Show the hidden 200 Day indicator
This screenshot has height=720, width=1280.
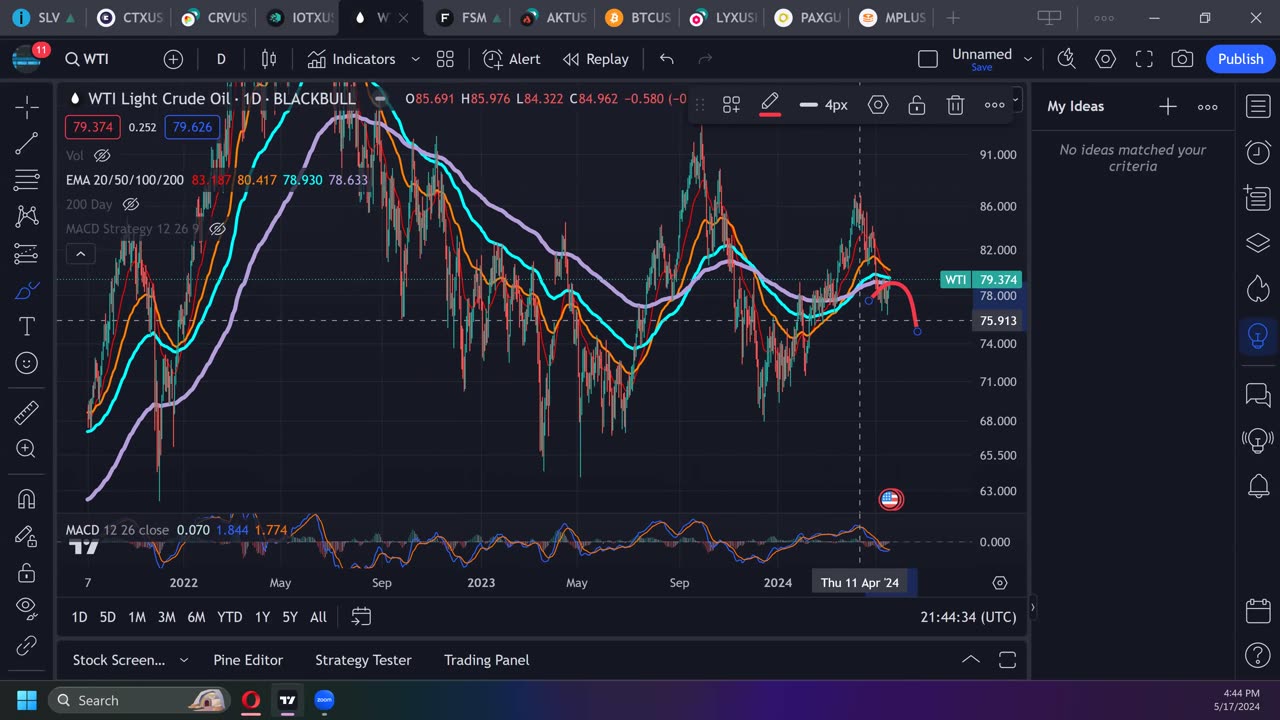click(130, 204)
